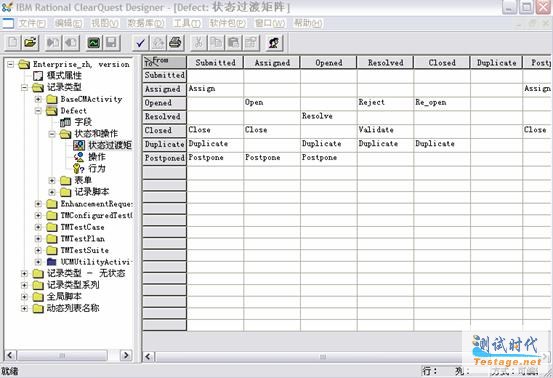Open the 编辑(E) menu
553x378 pixels.
tap(68, 24)
